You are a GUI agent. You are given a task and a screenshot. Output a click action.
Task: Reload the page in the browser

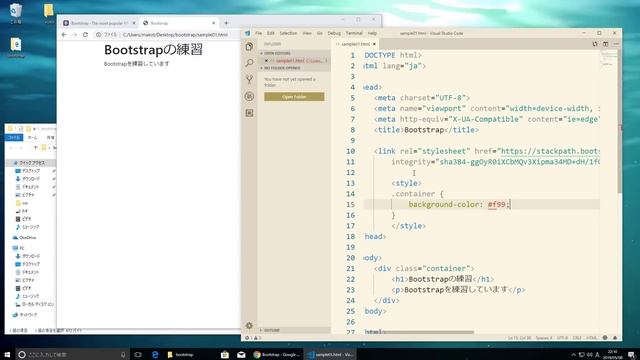point(85,35)
